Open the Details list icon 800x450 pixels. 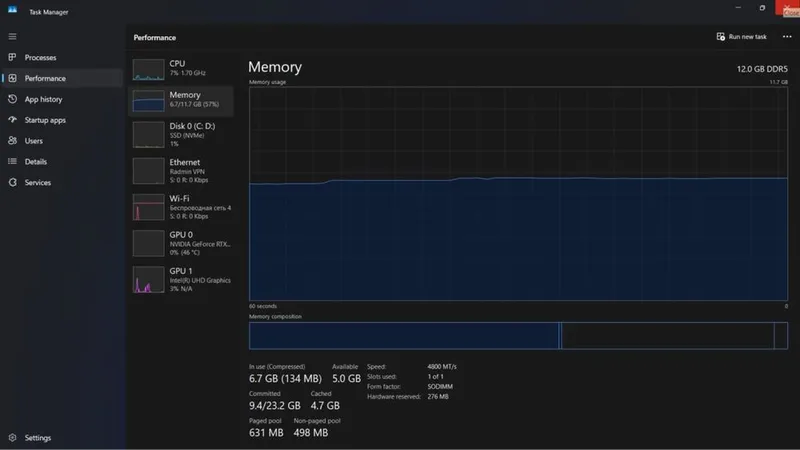tap(12, 161)
